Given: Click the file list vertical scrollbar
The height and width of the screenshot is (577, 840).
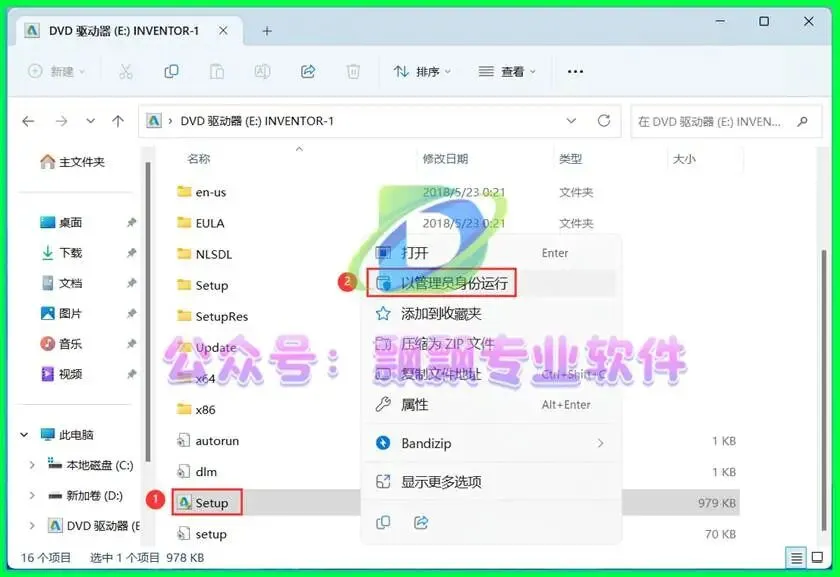Looking at the screenshot, I should 824,391.
